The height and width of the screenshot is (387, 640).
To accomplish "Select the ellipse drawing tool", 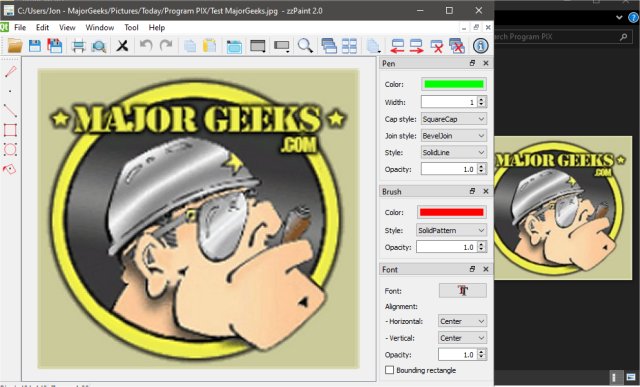I will (10, 149).
